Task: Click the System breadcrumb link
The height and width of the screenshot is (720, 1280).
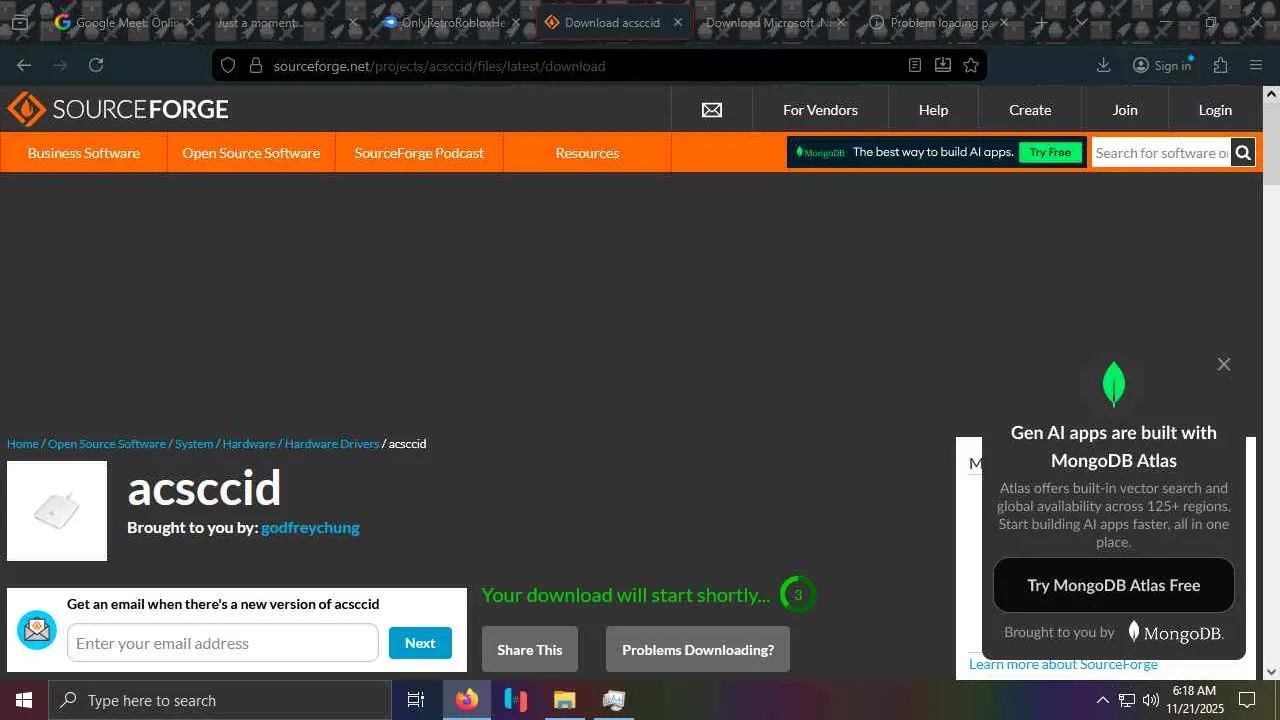Action: click(194, 443)
